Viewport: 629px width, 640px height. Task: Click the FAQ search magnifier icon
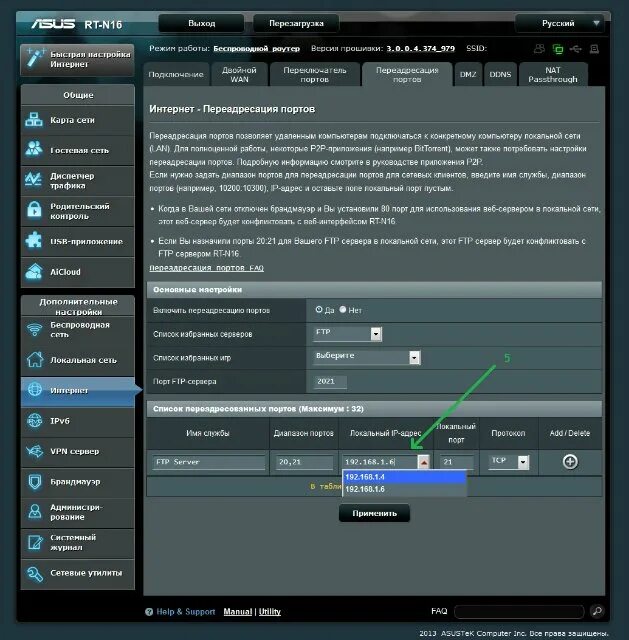click(597, 611)
